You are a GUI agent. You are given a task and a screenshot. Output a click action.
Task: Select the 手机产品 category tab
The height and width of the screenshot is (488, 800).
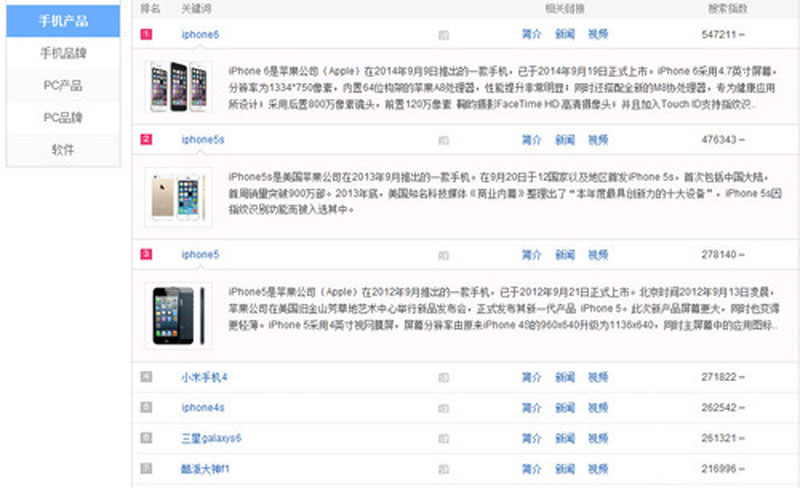tap(63, 21)
